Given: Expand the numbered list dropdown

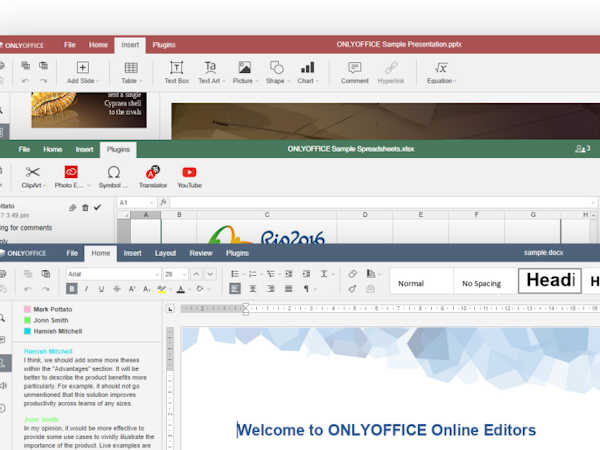Looking at the screenshot, I should (262, 274).
